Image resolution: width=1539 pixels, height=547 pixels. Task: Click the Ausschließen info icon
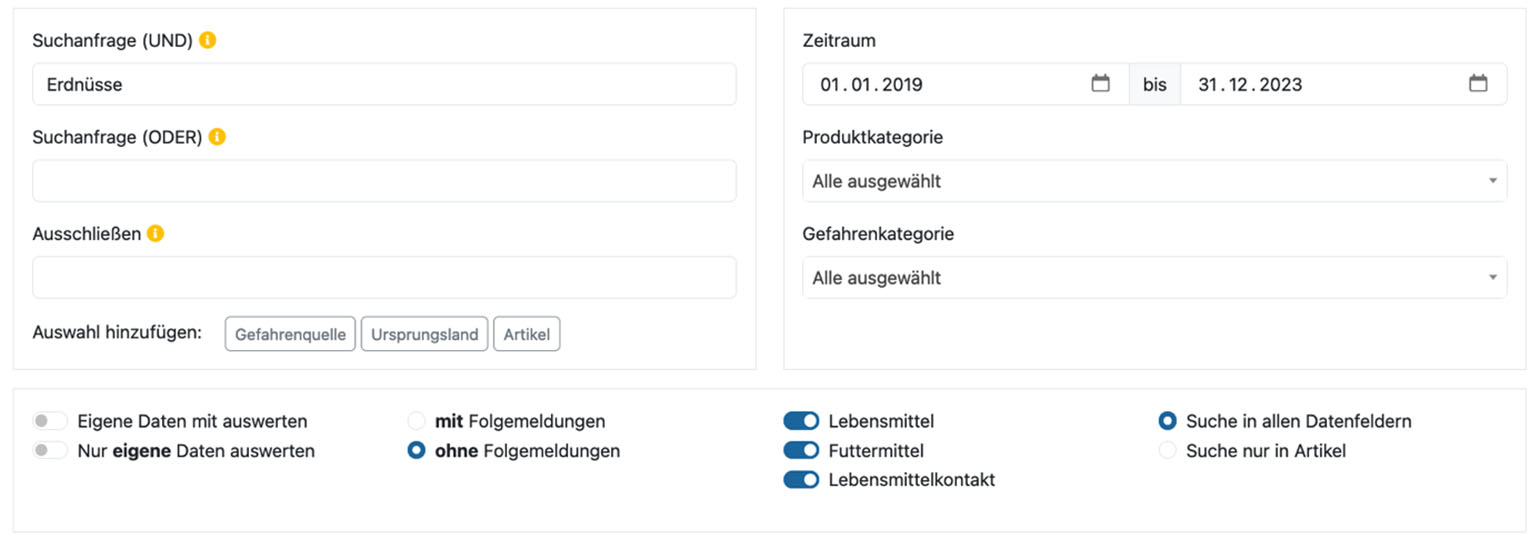(x=155, y=234)
